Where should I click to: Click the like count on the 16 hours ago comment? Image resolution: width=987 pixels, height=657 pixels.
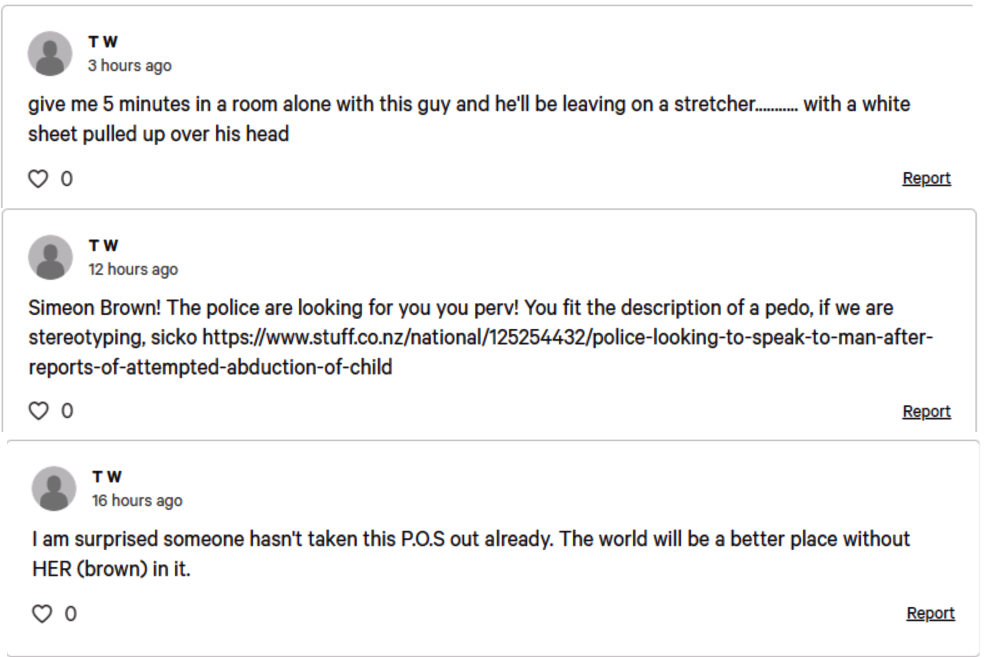71,614
